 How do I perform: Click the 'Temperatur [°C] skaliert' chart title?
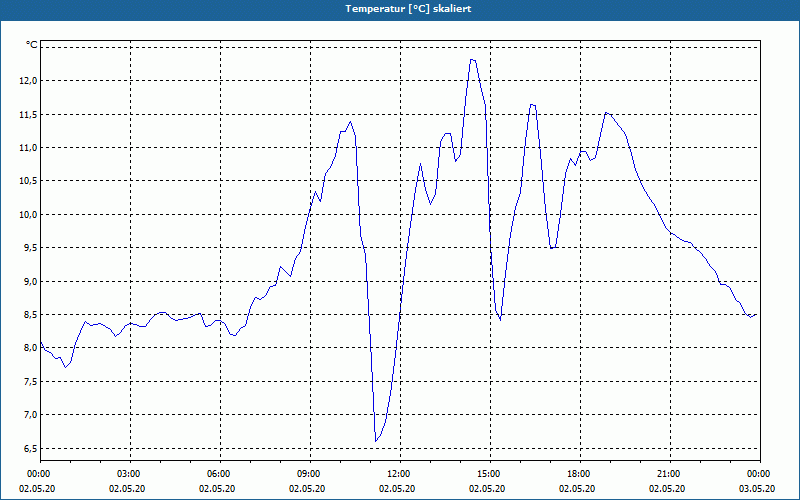408,9
